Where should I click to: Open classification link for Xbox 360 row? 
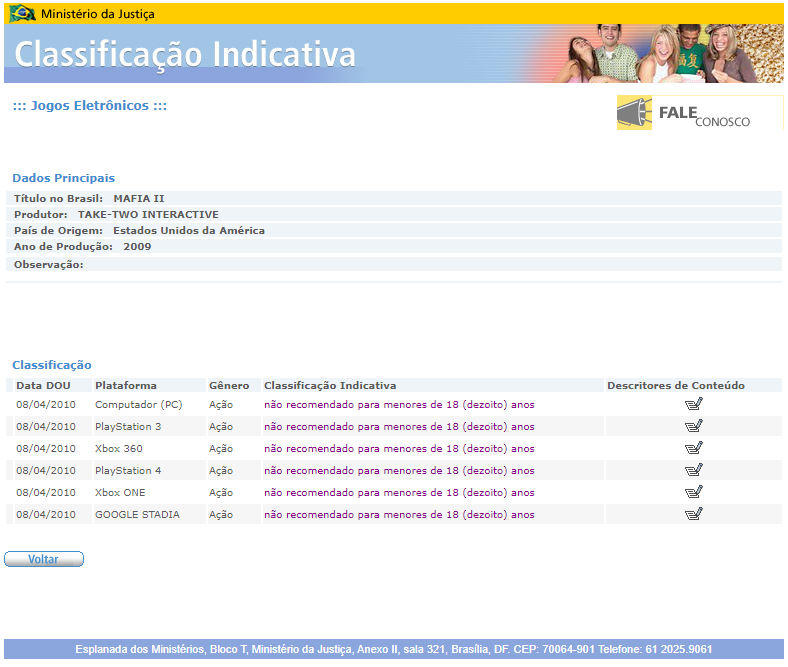[399, 449]
